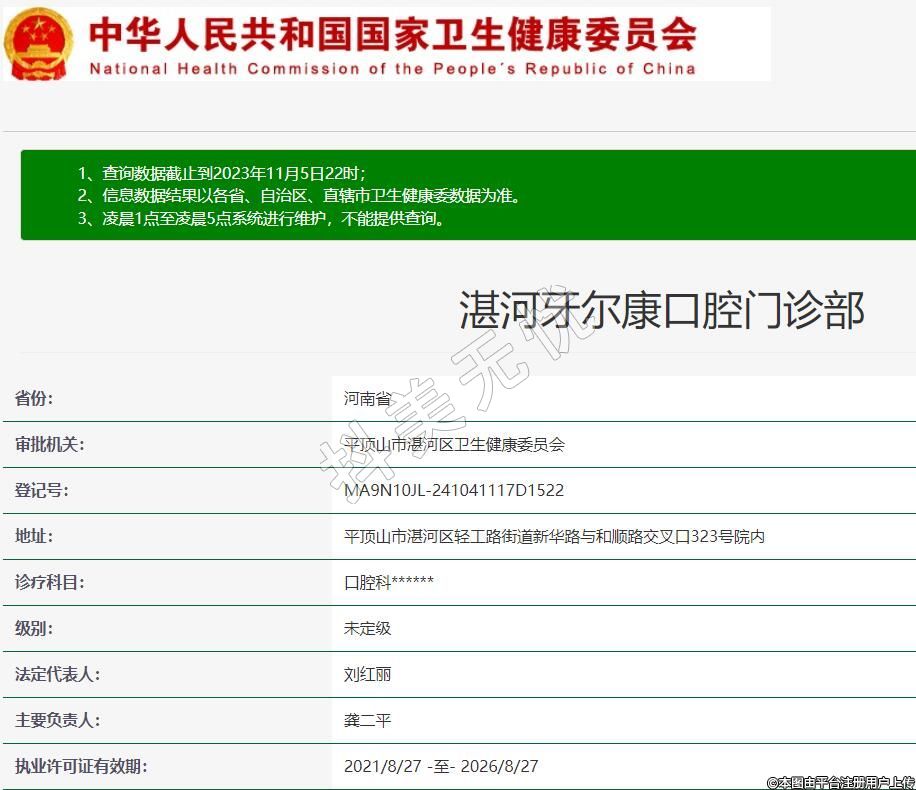Click the legal representative name 刘红丽
The image size is (916, 790).
[x=367, y=674]
